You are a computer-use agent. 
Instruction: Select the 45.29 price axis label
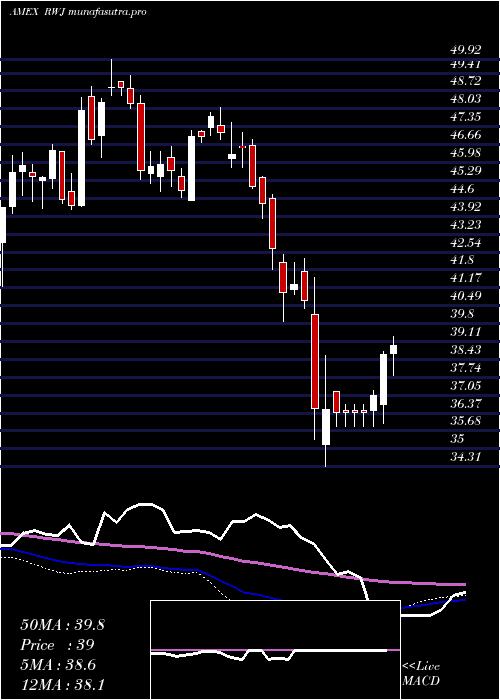[466, 171]
